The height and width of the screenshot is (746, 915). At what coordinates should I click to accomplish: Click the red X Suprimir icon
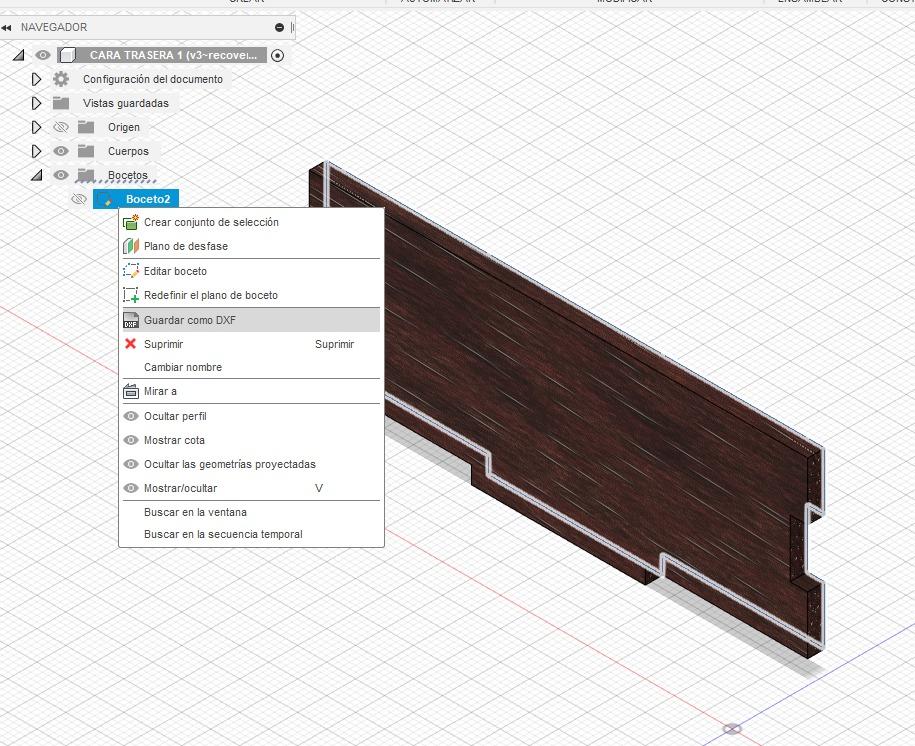[131, 344]
